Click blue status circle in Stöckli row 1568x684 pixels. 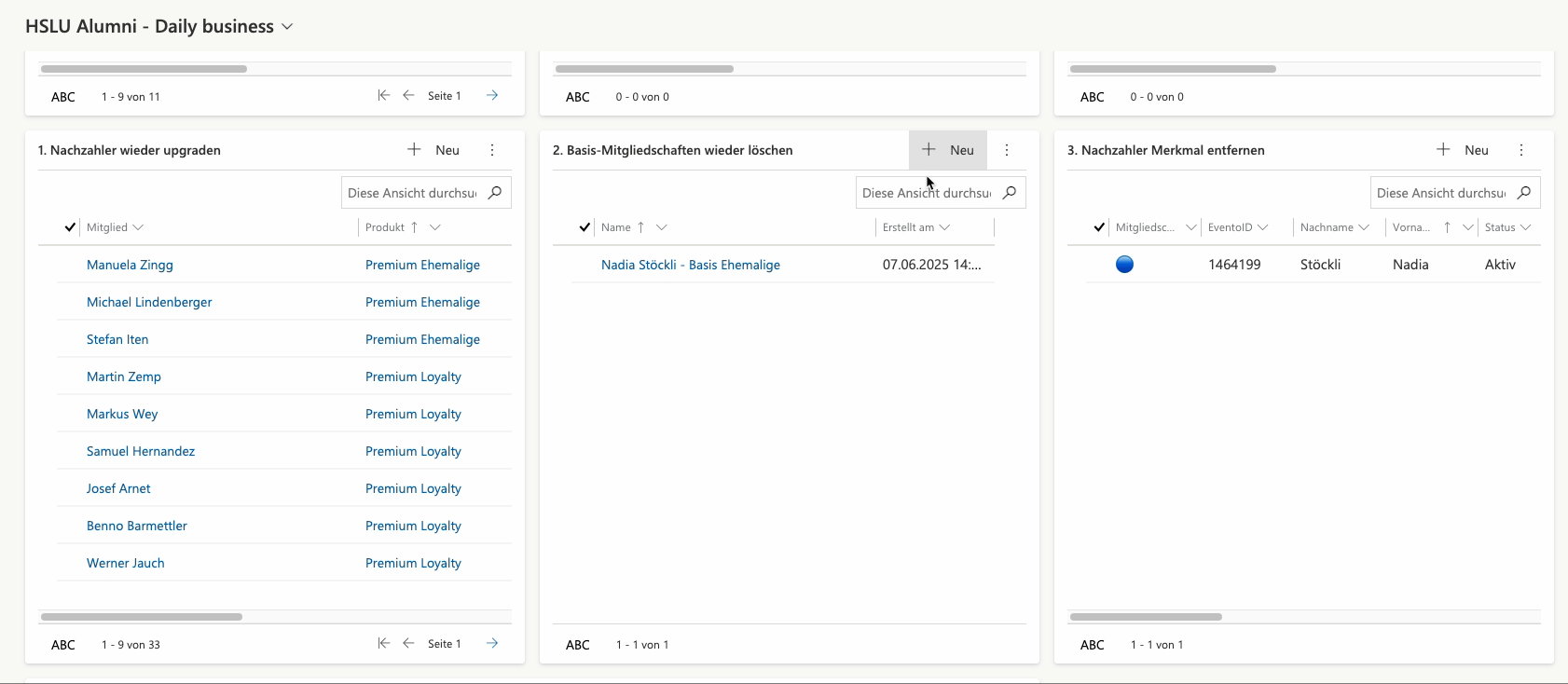[1124, 265]
